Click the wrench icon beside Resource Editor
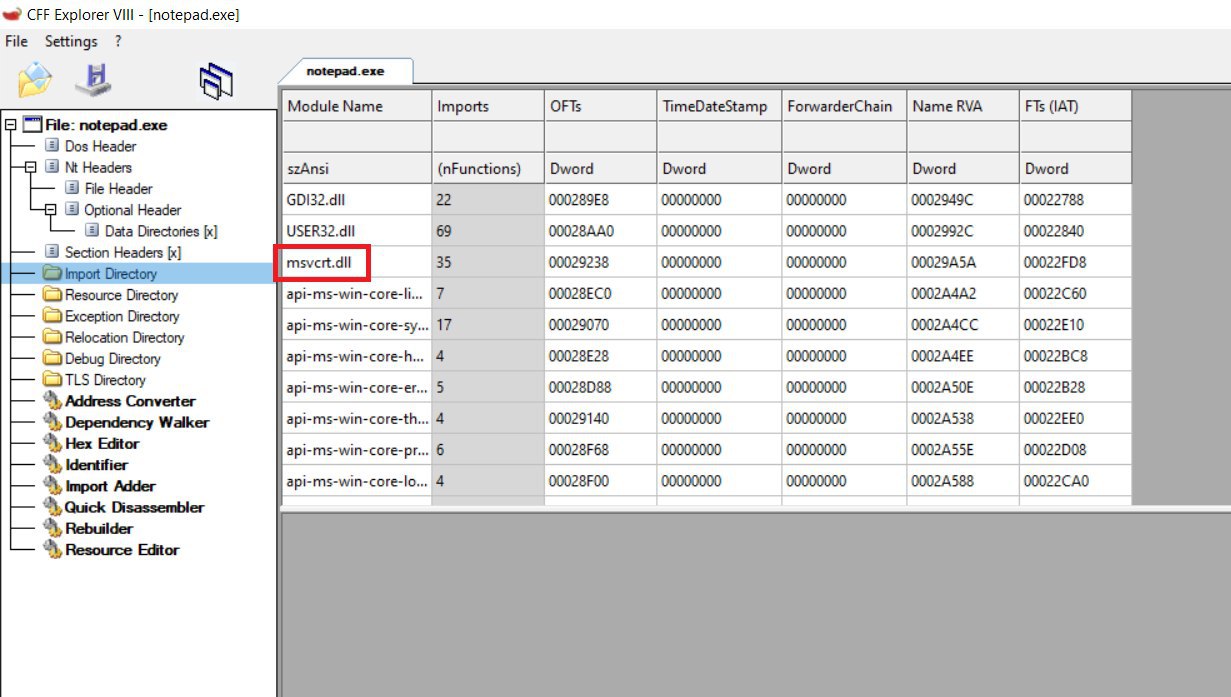The image size is (1231, 697). click(52, 550)
